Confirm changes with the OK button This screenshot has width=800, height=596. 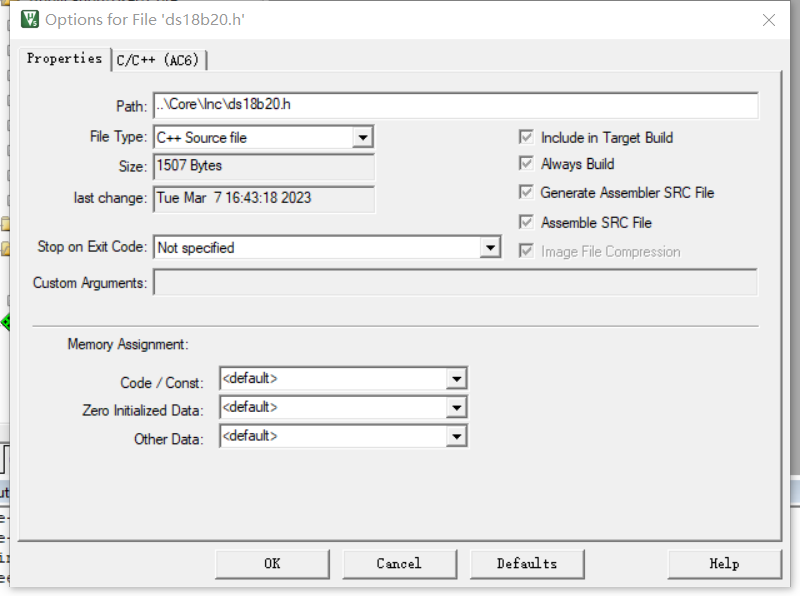(x=272, y=563)
